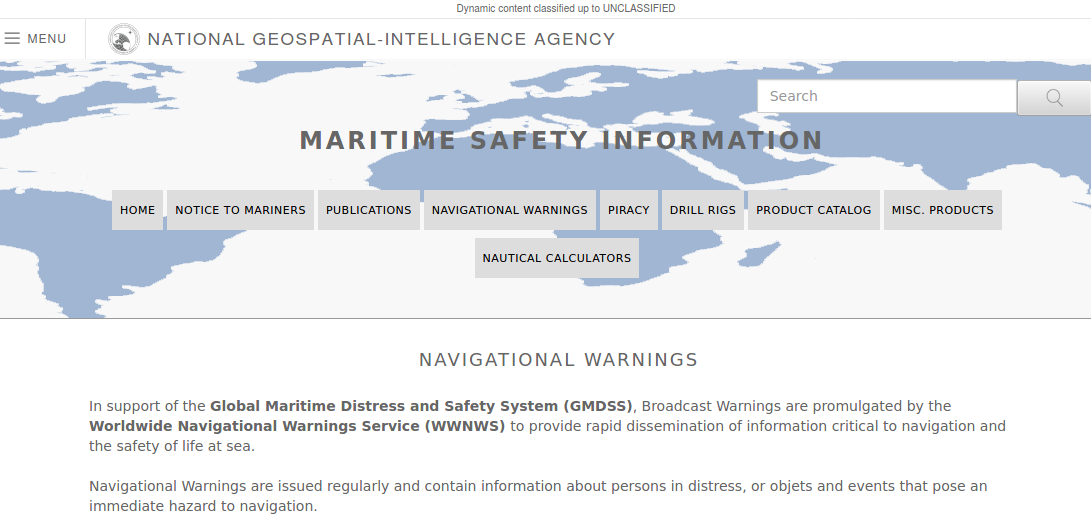Click the NGA agency seal logo
The image size is (1091, 518).
[124, 39]
